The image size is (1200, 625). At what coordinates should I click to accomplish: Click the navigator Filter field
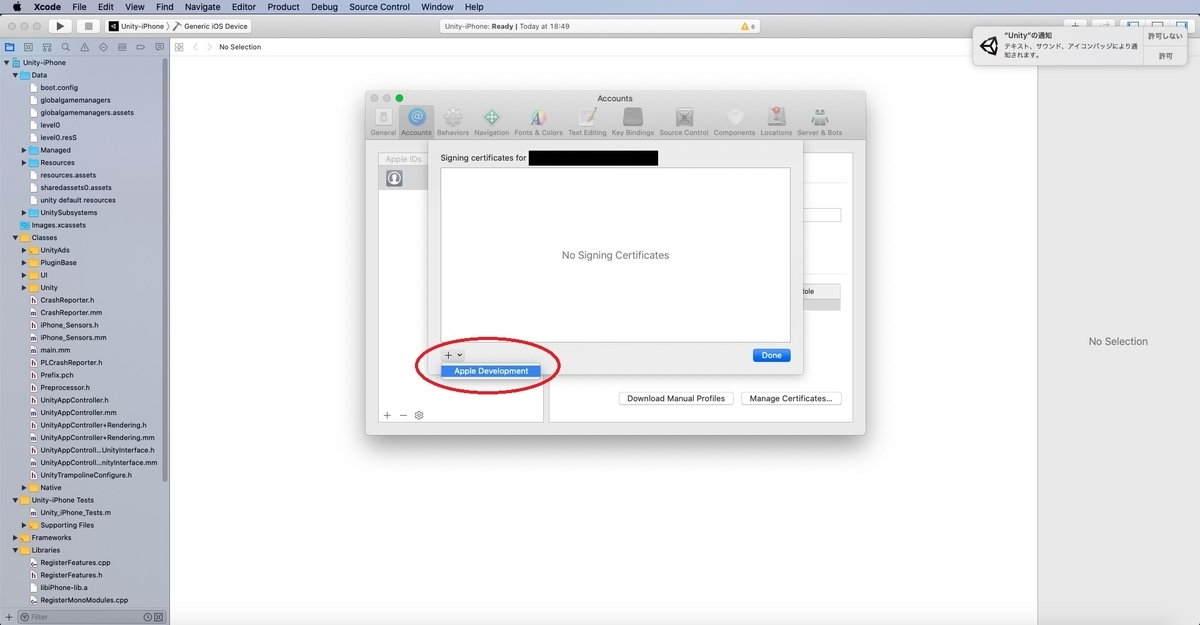90,617
